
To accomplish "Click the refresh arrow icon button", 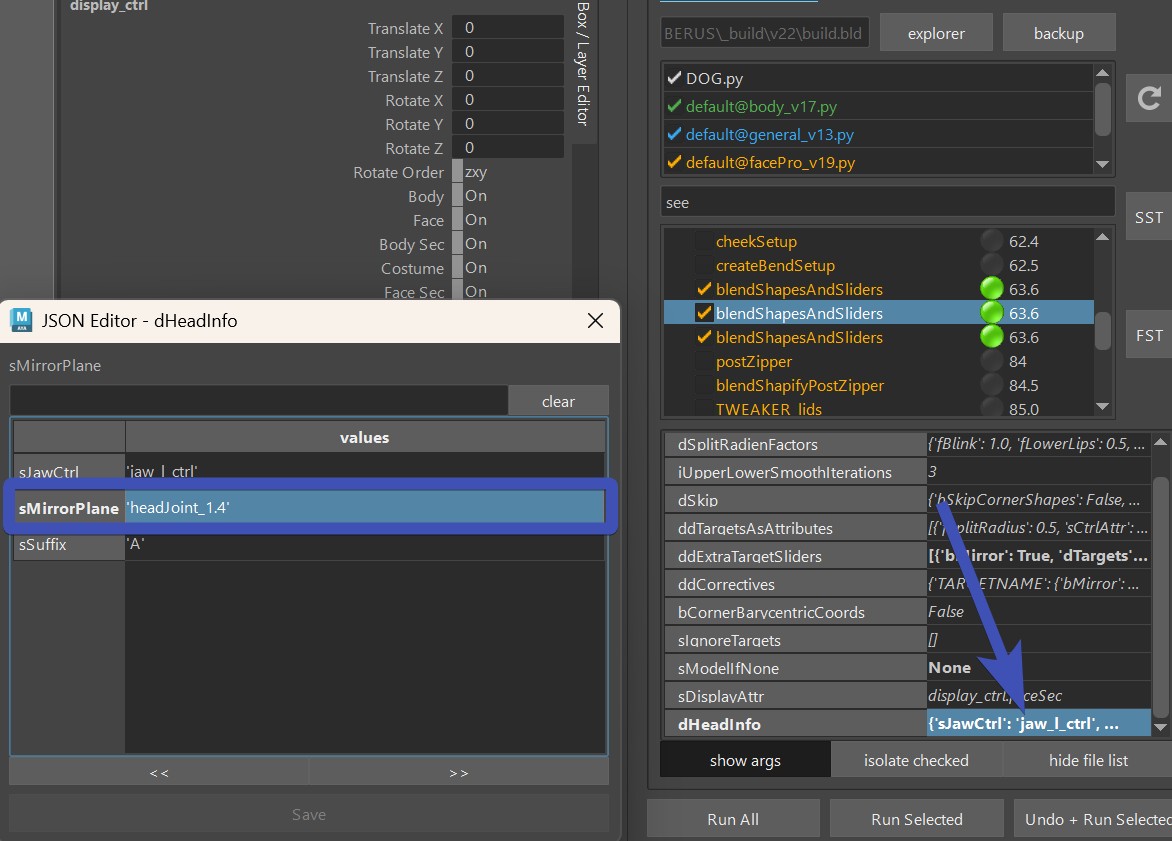I will (1149, 98).
